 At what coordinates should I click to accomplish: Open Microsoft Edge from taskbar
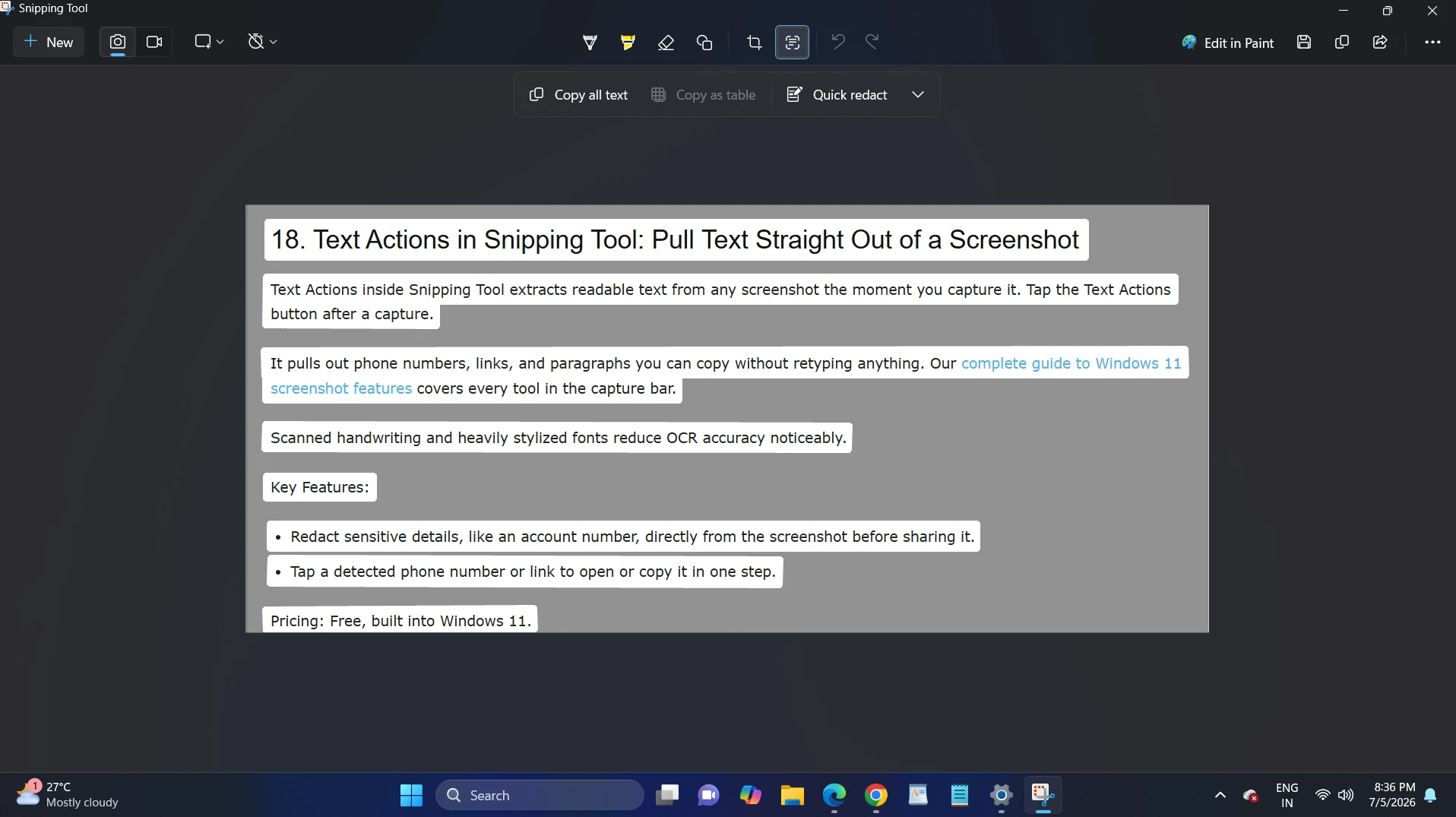(834, 795)
